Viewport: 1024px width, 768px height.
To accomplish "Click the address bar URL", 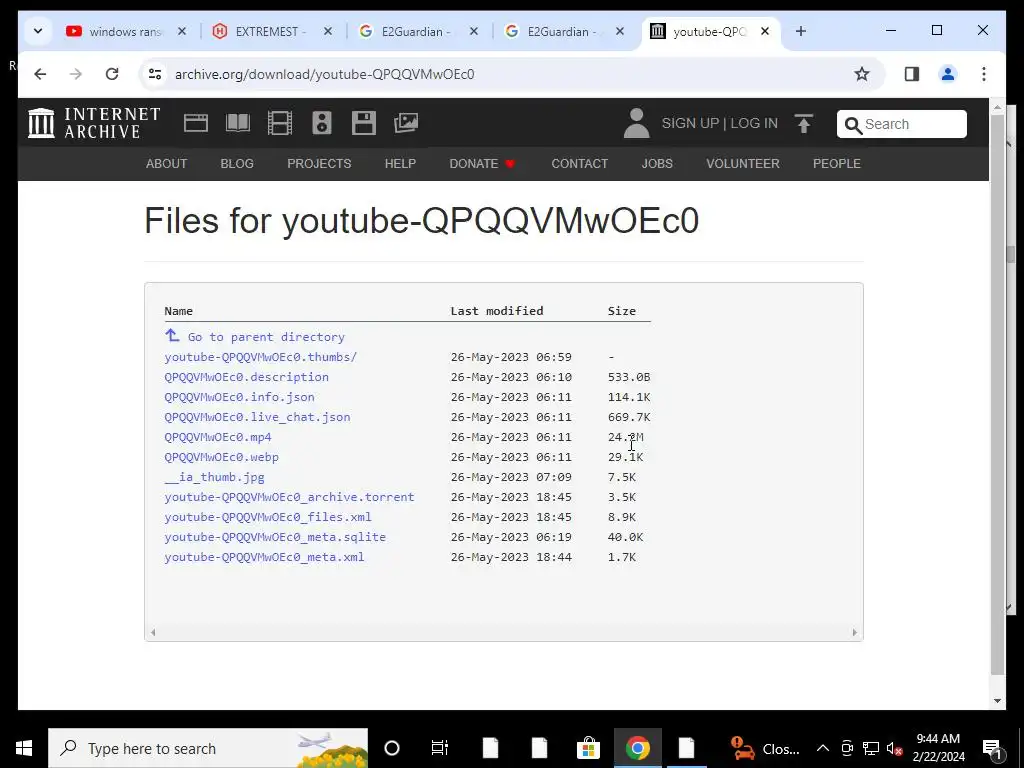I will point(325,74).
